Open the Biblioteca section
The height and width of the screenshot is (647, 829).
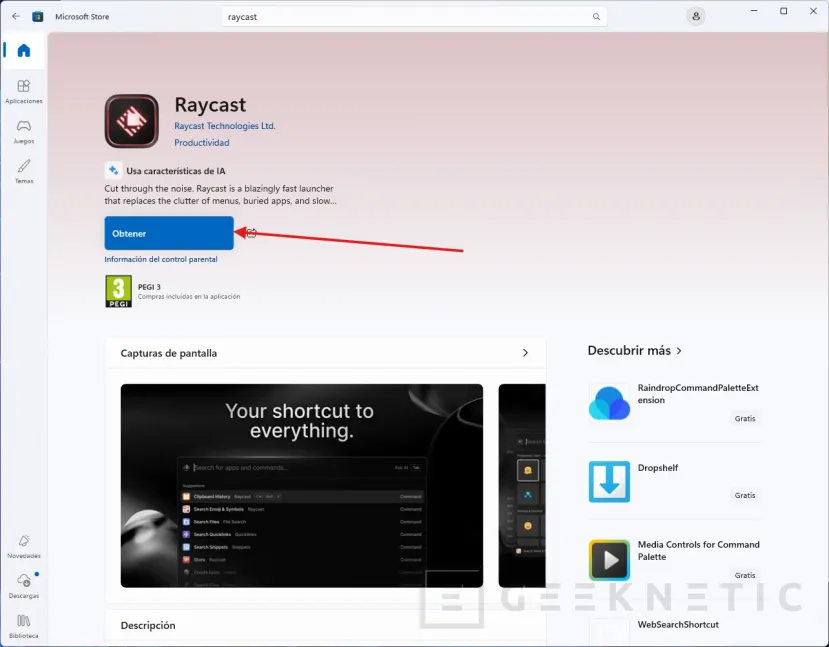tap(23, 626)
